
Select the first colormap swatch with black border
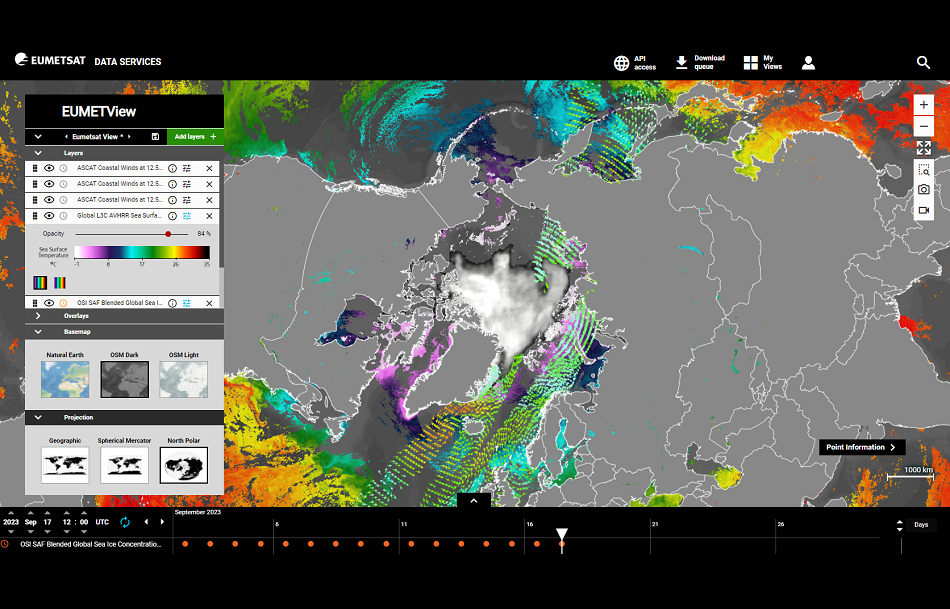[x=40, y=283]
